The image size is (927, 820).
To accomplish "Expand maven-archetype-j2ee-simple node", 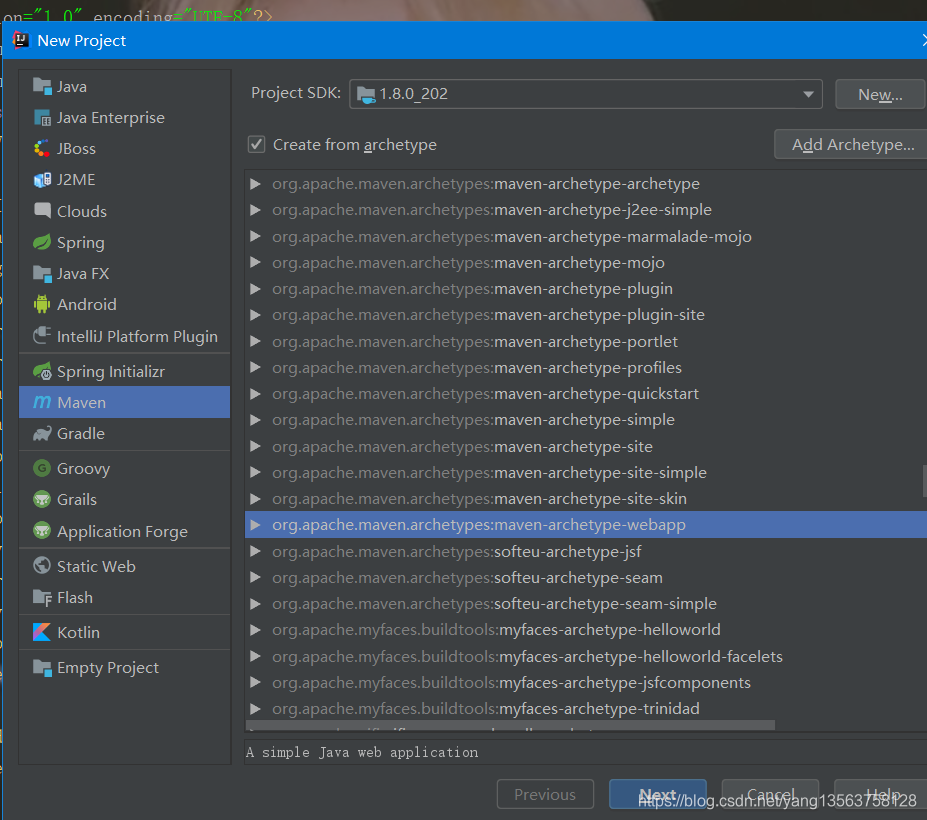I will click(x=255, y=210).
